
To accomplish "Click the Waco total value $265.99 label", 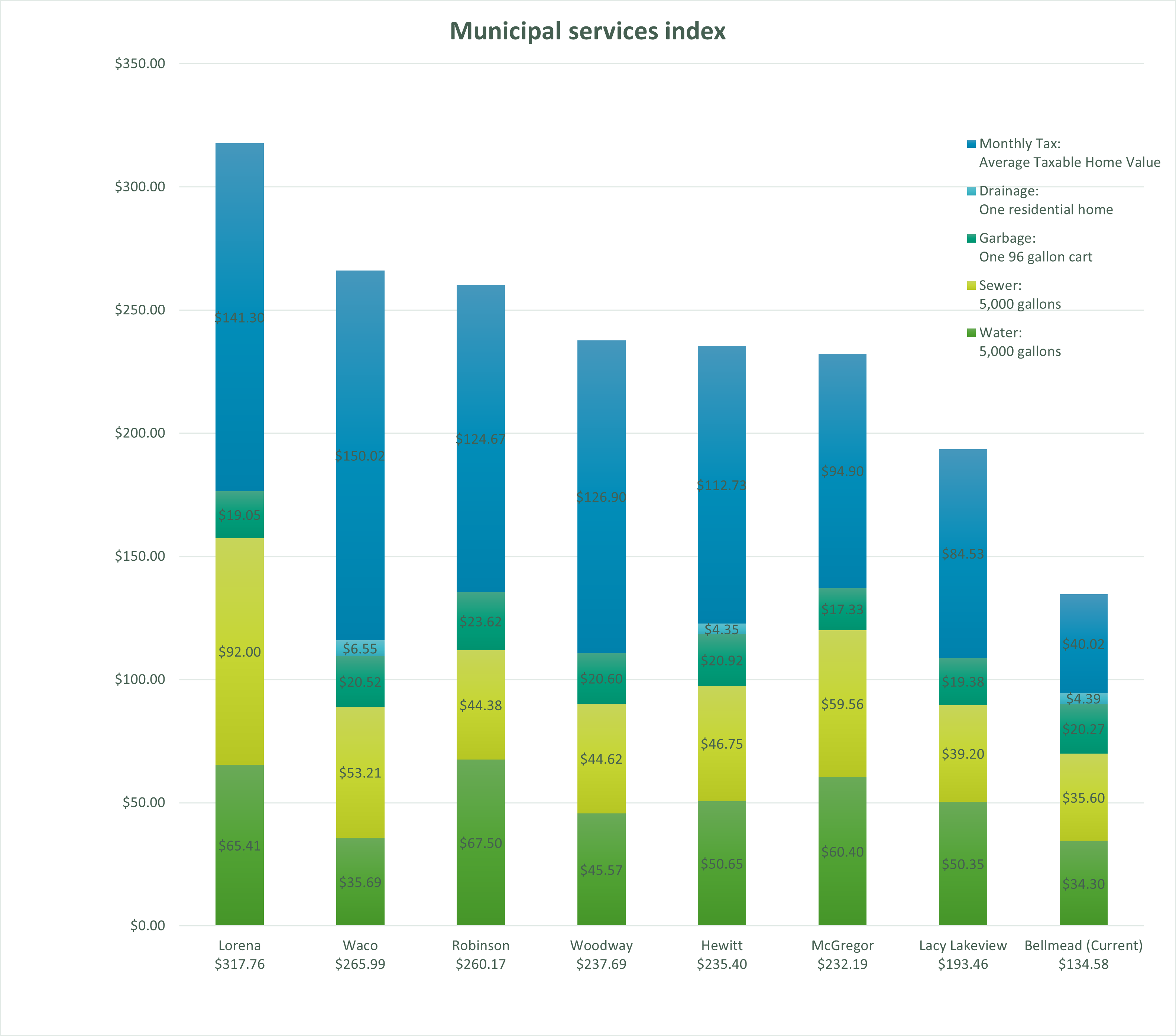I will [360, 964].
